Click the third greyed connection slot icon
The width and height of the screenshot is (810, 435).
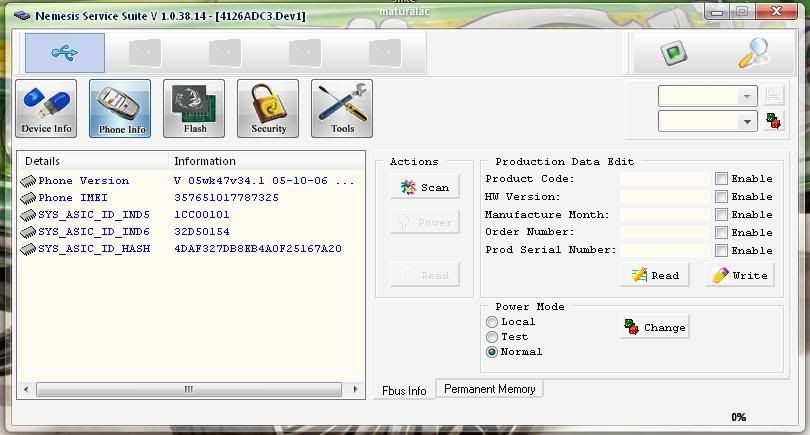click(x=225, y=53)
